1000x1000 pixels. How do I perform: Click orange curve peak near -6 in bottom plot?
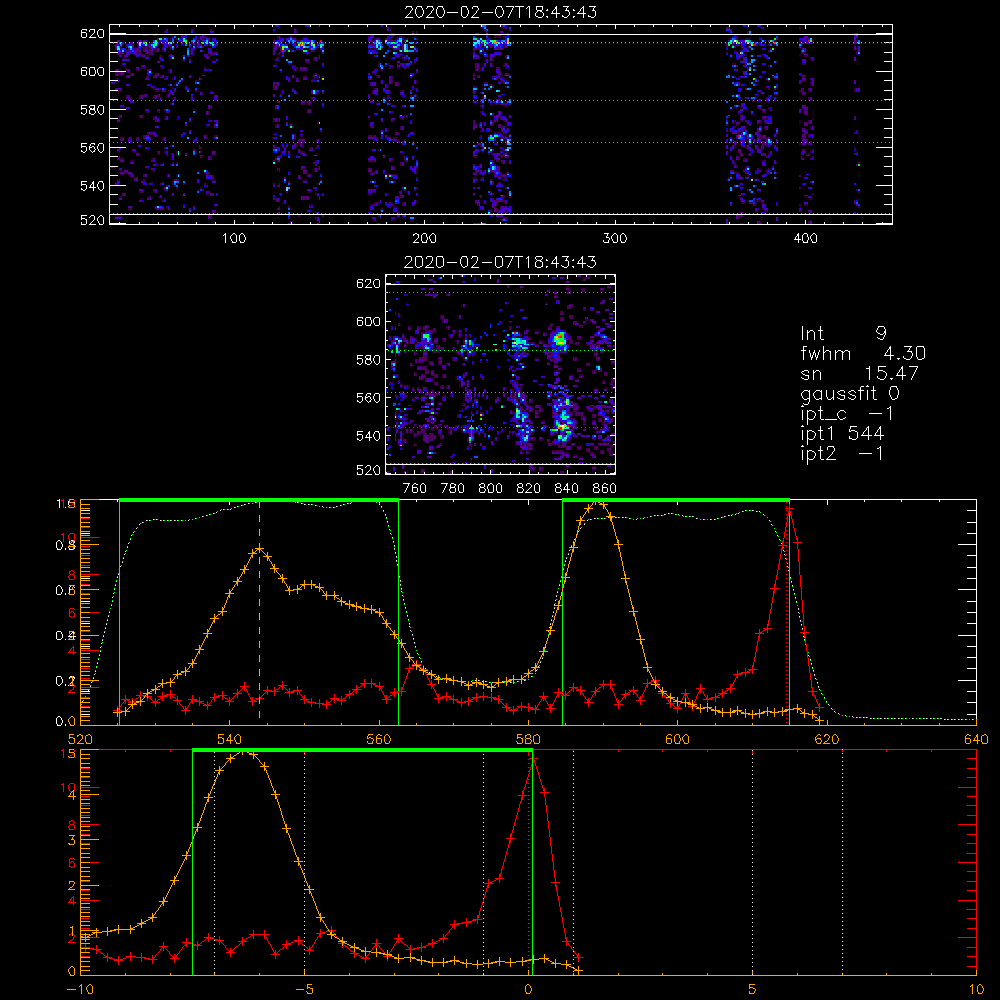point(242,753)
